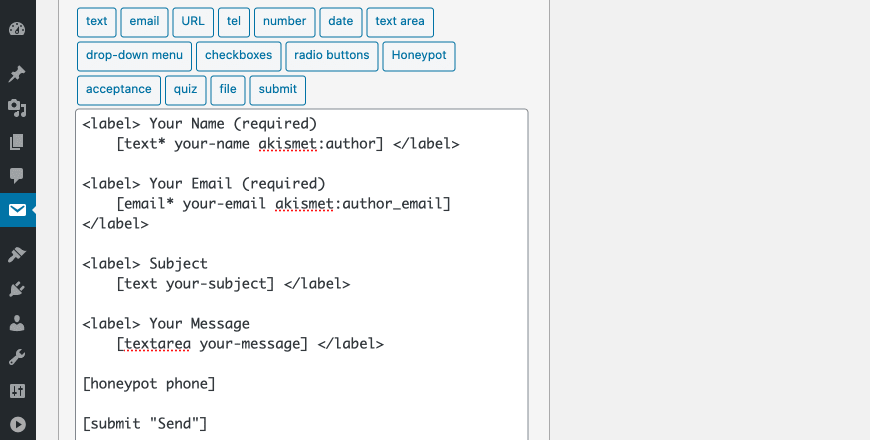The height and width of the screenshot is (440, 870).
Task: Insert a tel field tag
Action: 234,22
